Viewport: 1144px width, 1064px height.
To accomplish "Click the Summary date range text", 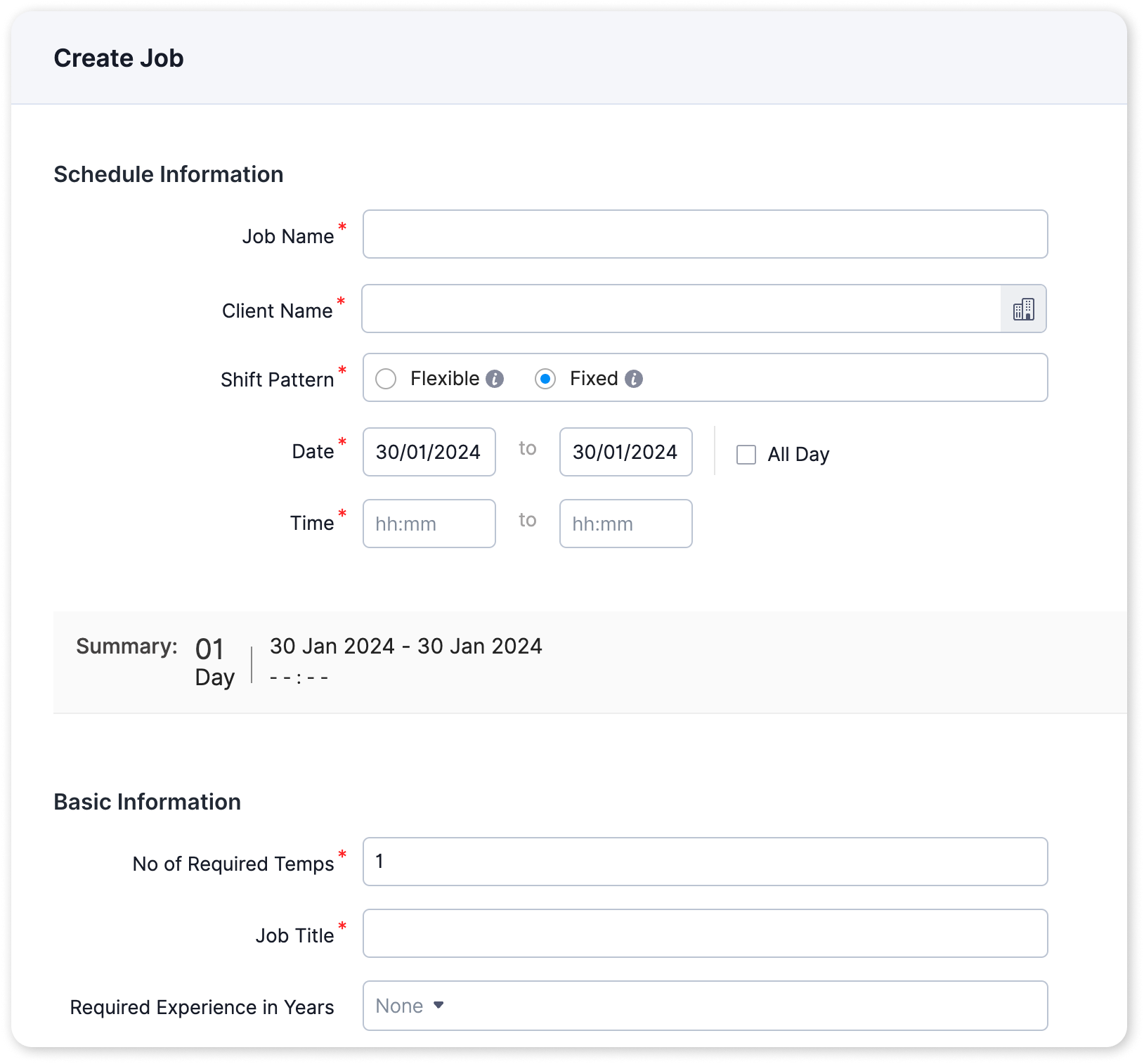I will pos(406,646).
